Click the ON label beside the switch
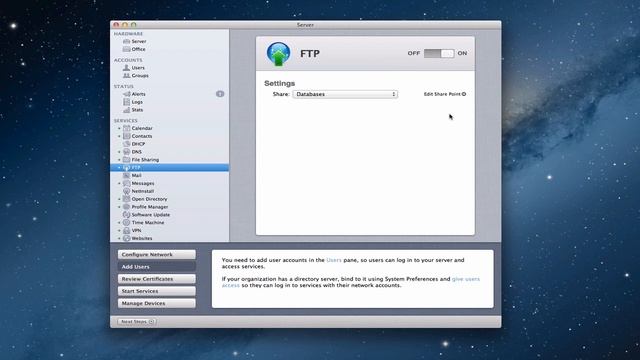This screenshot has height=360, width=640. tap(462, 53)
